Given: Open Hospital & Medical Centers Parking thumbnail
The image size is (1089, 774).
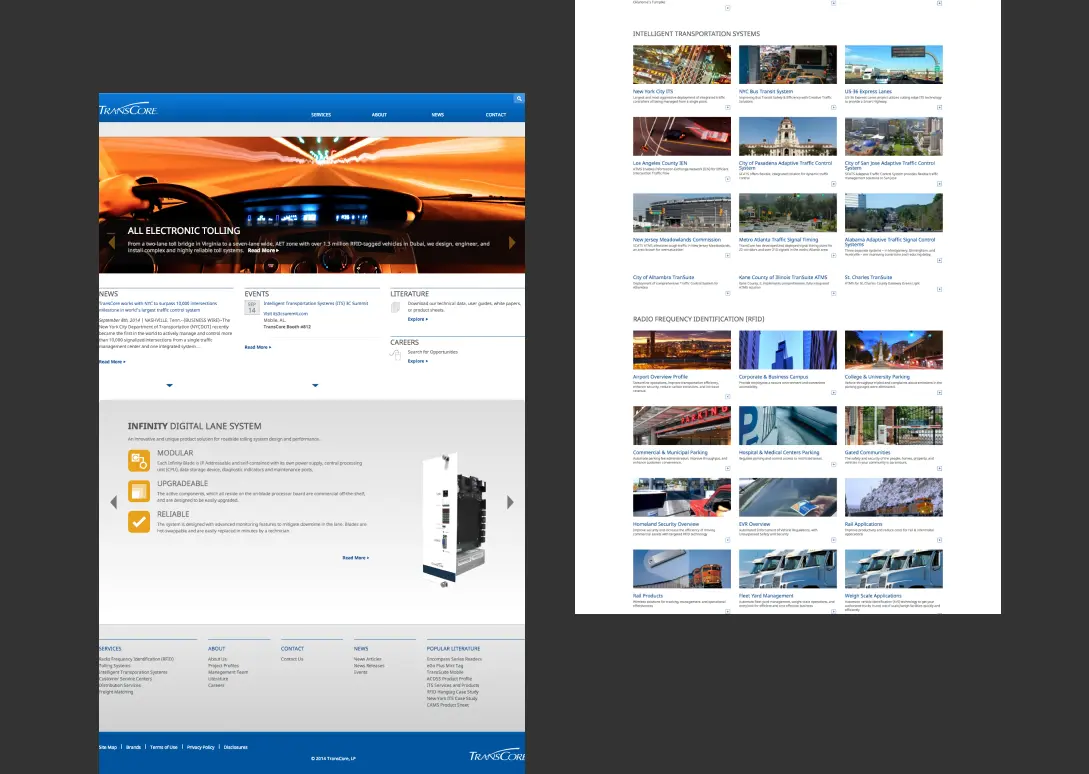Looking at the screenshot, I should [x=788, y=426].
